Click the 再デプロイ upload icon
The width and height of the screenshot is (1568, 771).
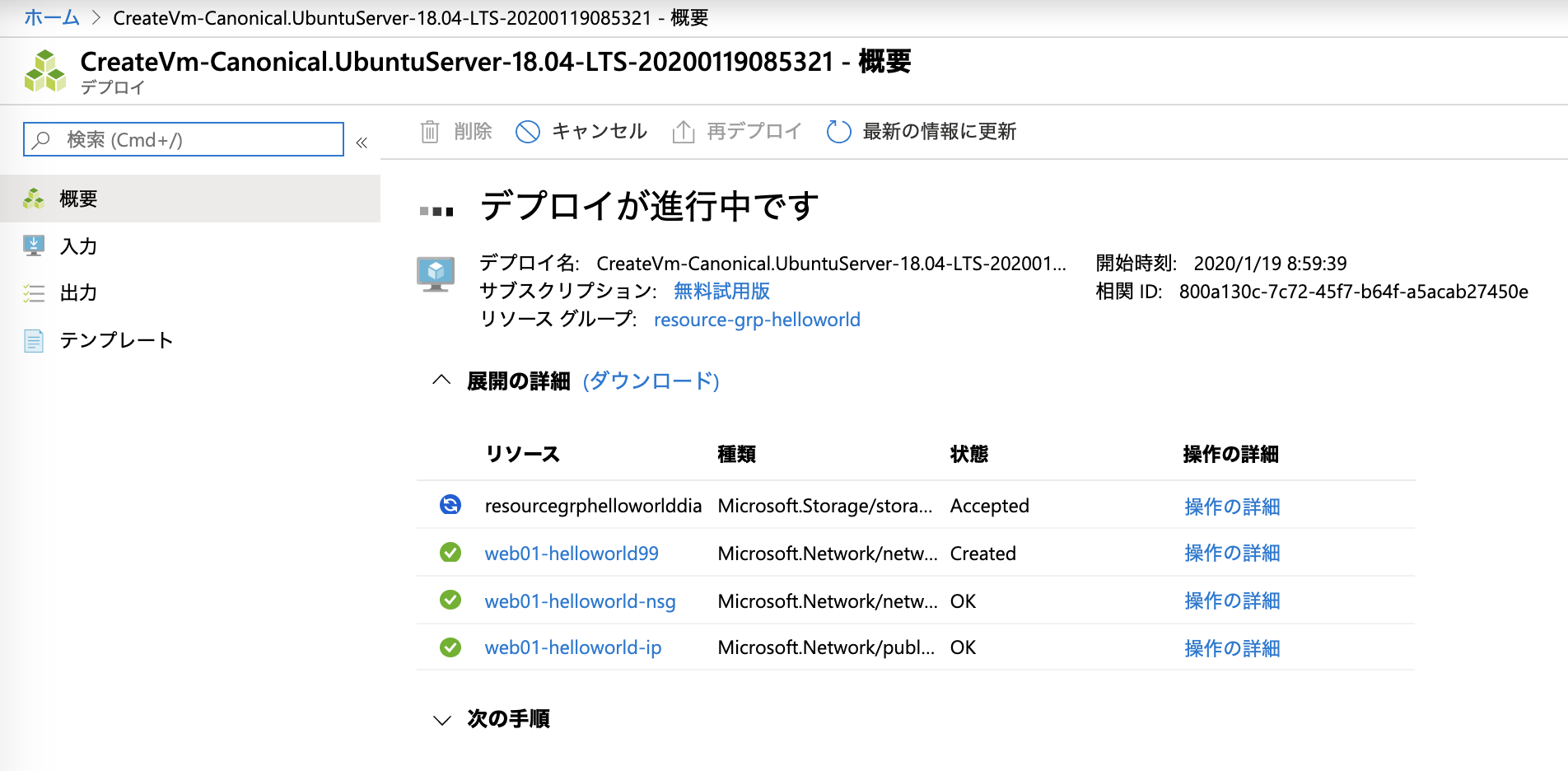tap(684, 132)
